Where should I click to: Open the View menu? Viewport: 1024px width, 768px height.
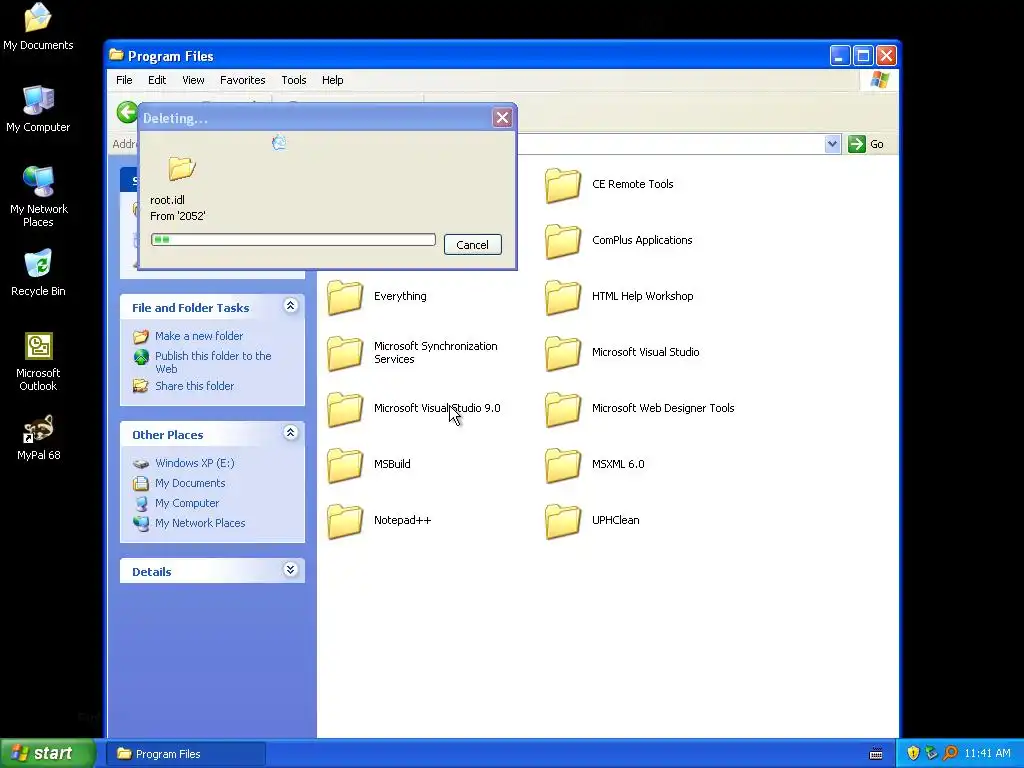[x=193, y=80]
